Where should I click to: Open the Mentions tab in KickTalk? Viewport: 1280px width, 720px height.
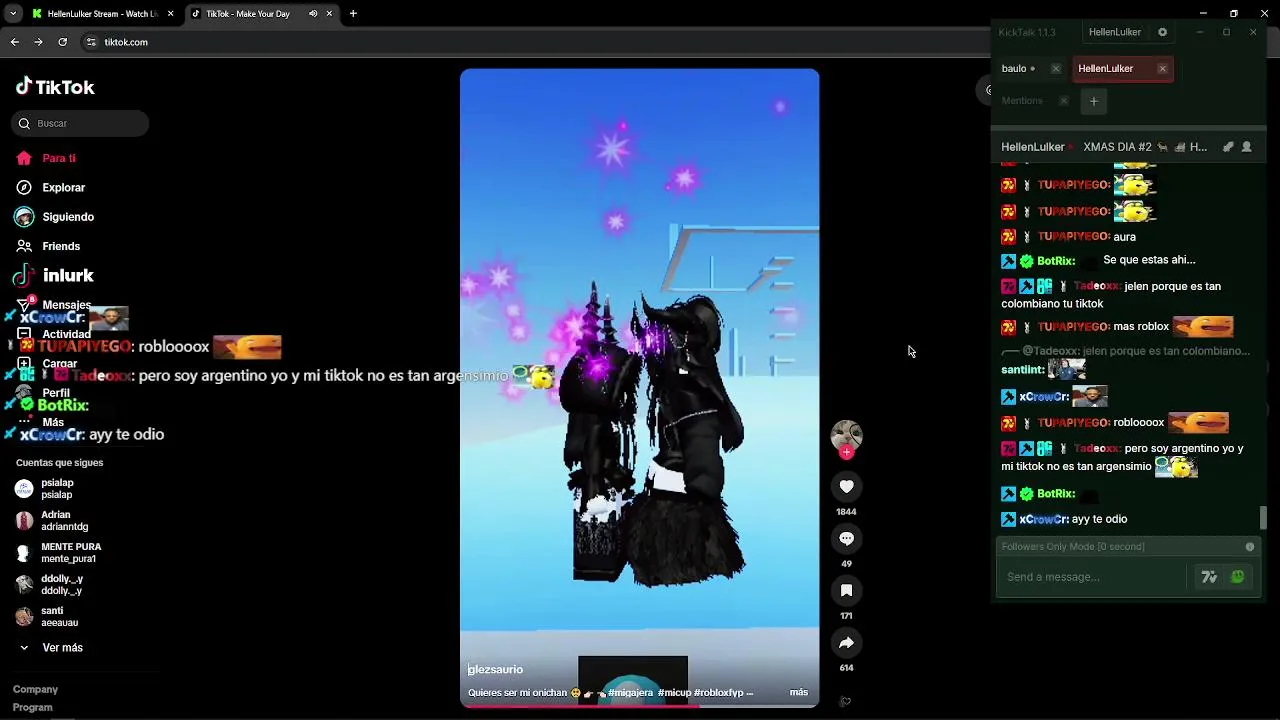(1022, 100)
